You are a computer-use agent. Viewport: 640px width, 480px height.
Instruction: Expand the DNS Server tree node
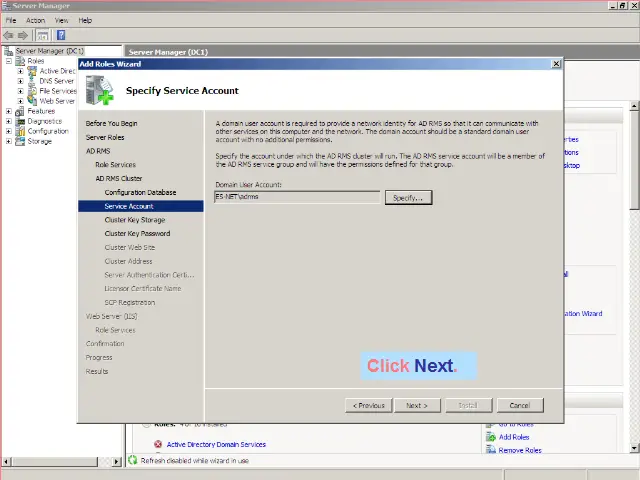point(20,81)
